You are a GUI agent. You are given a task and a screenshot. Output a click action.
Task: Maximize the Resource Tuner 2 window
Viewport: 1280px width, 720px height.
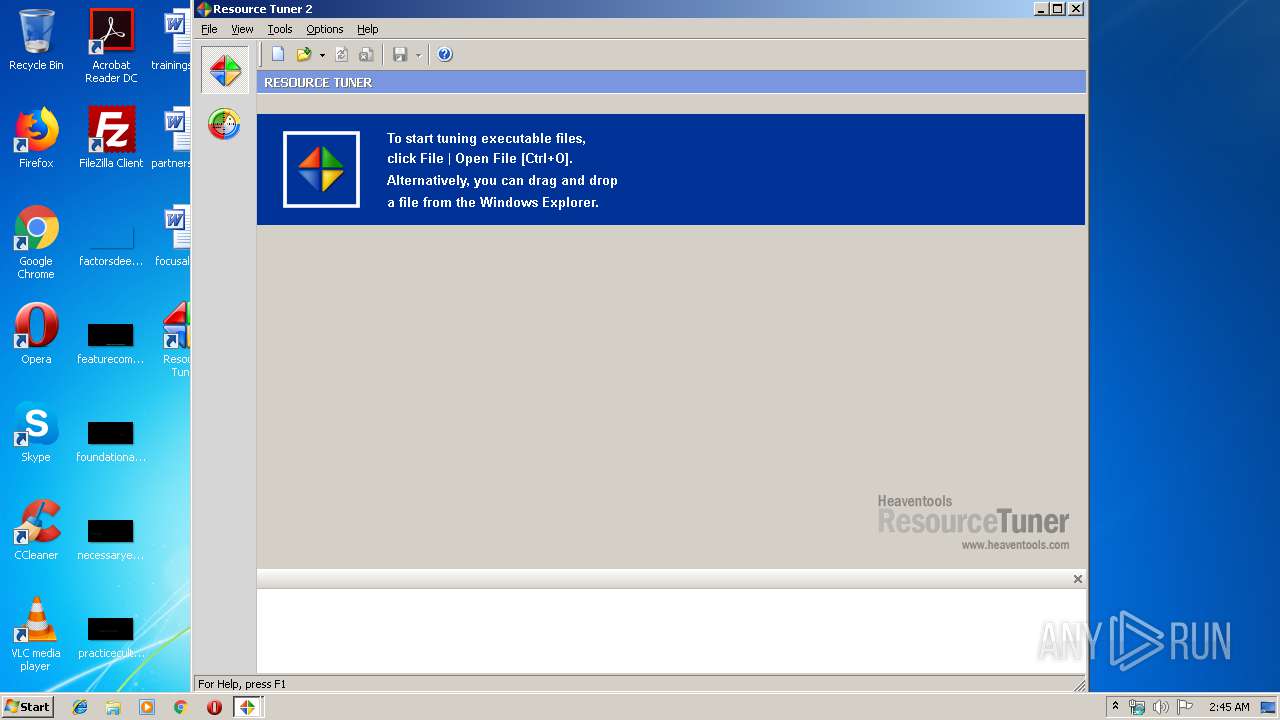coord(1058,9)
